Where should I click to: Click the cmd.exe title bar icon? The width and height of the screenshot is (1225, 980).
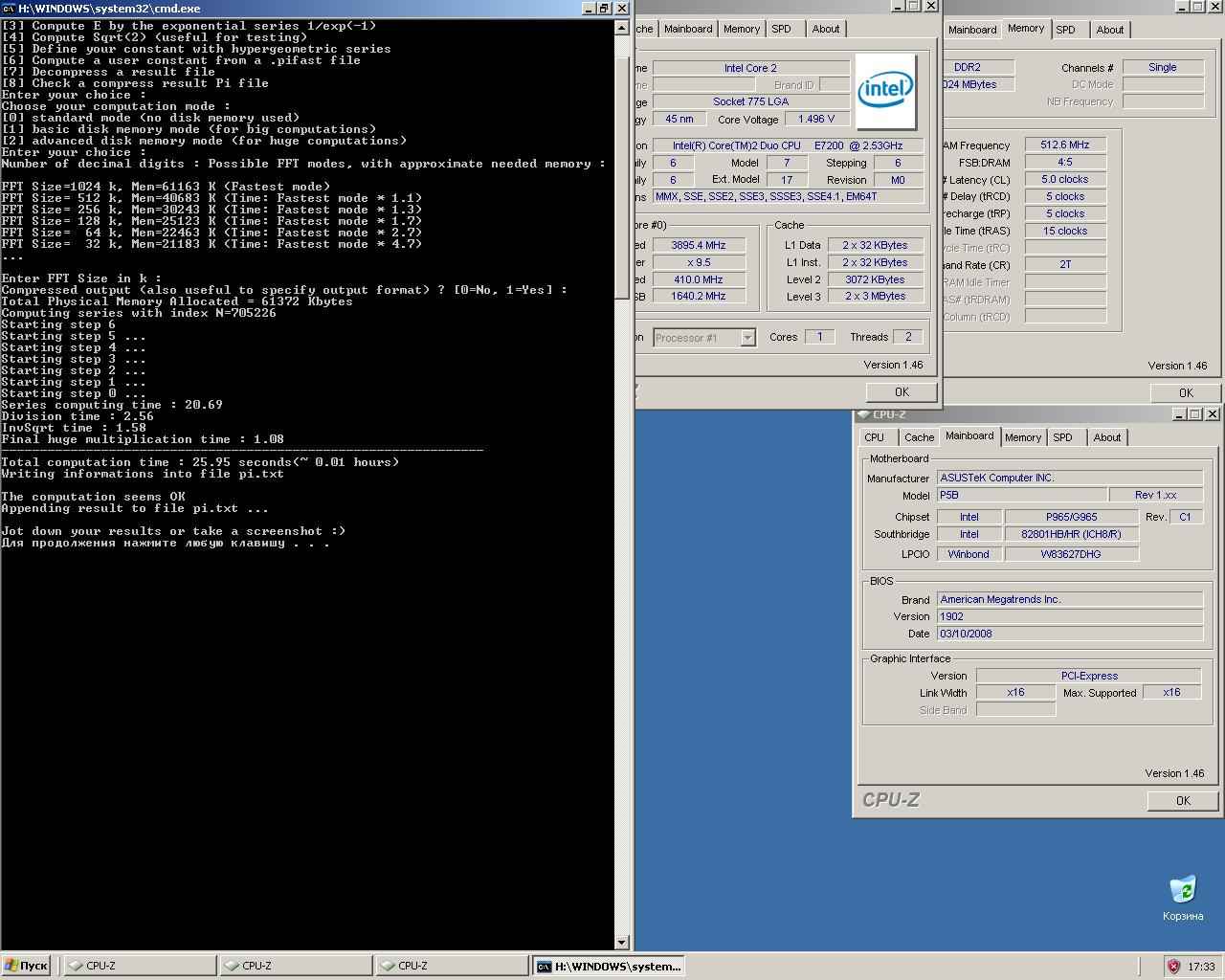click(x=9, y=8)
